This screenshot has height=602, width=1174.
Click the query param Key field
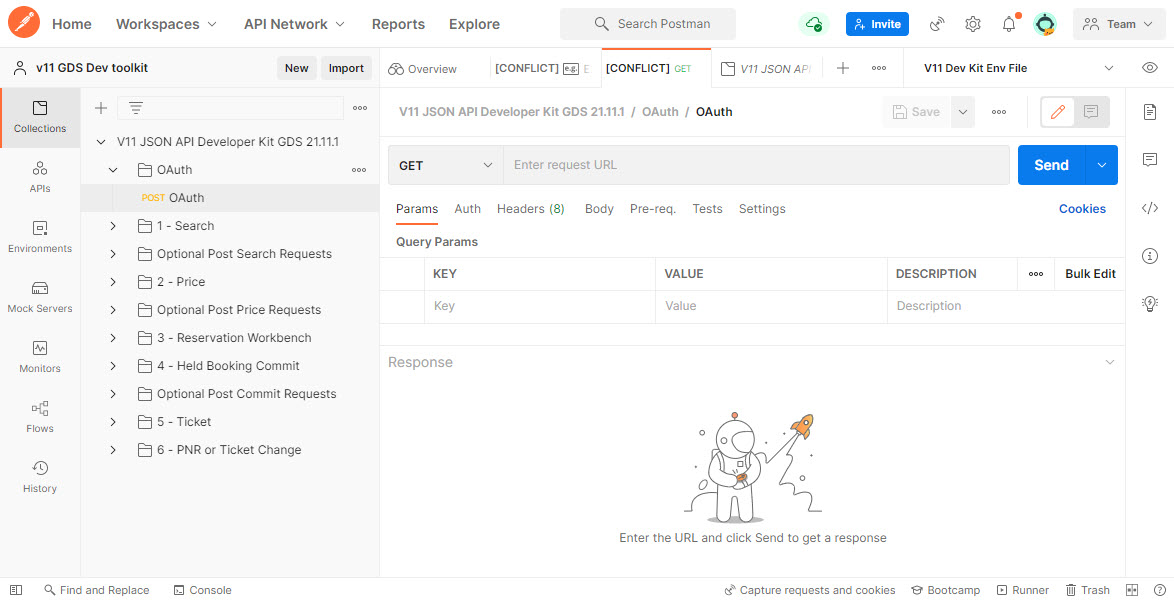click(x=540, y=306)
